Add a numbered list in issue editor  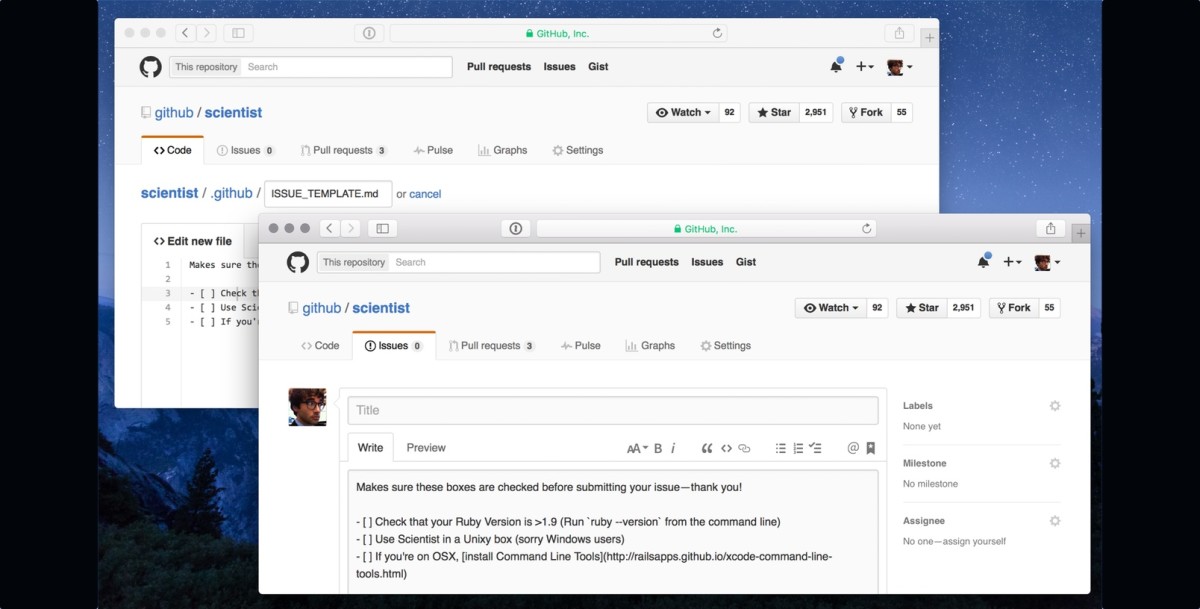tap(798, 449)
